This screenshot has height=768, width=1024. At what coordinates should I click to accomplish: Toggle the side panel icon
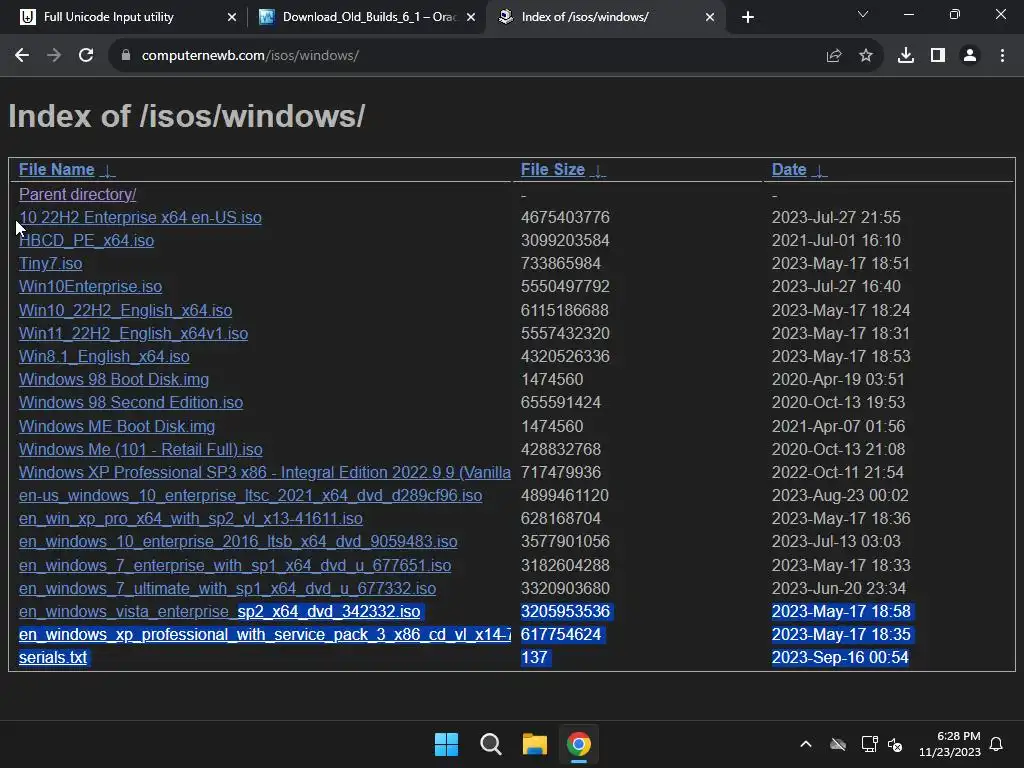point(938,56)
